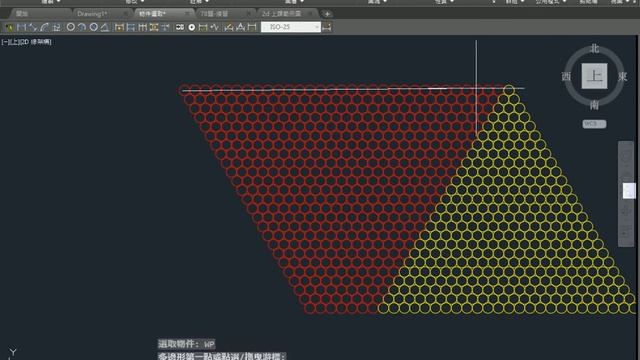Select the Dimension Edit tool
Image resolution: width=640 pixels, height=360 pixels.
click(x=229, y=27)
